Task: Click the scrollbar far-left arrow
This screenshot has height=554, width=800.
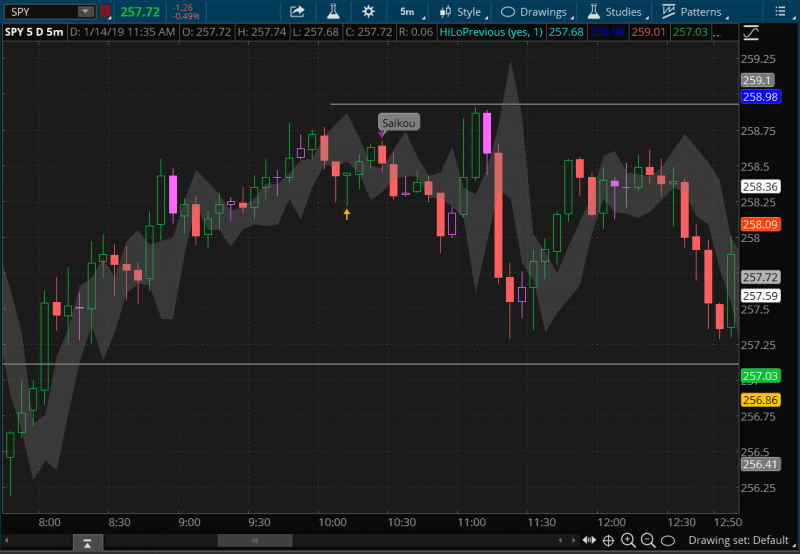Action: pyautogui.click(x=7, y=540)
